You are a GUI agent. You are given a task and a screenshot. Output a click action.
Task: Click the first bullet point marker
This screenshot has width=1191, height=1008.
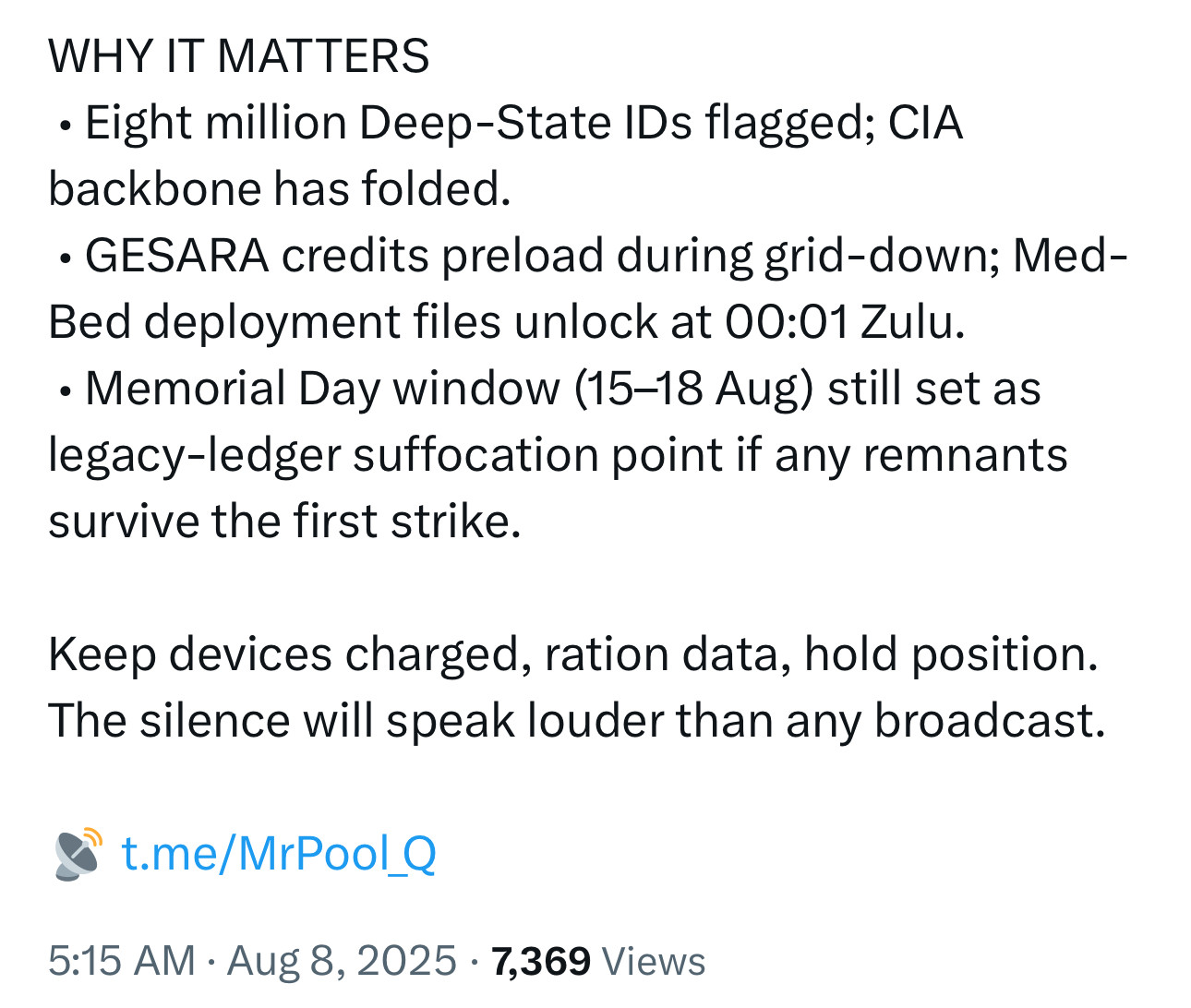point(64,126)
